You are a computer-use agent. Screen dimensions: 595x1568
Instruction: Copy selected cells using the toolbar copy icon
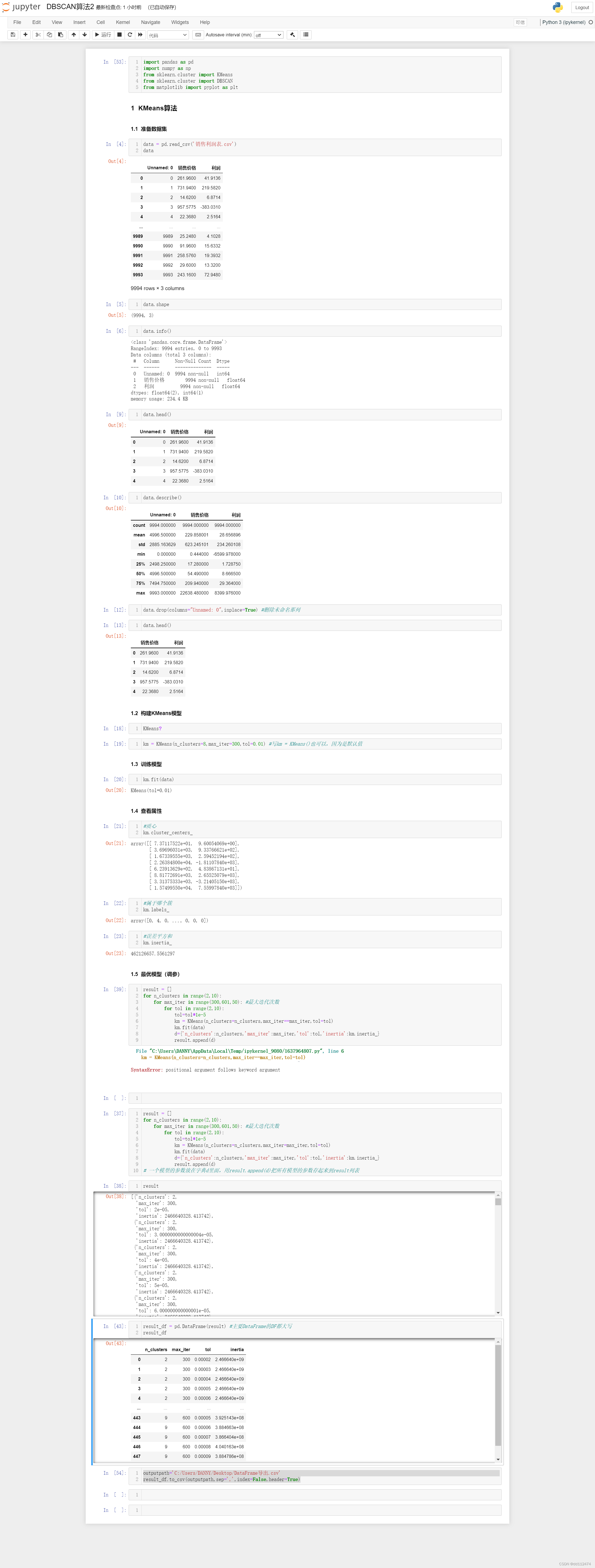(x=49, y=35)
